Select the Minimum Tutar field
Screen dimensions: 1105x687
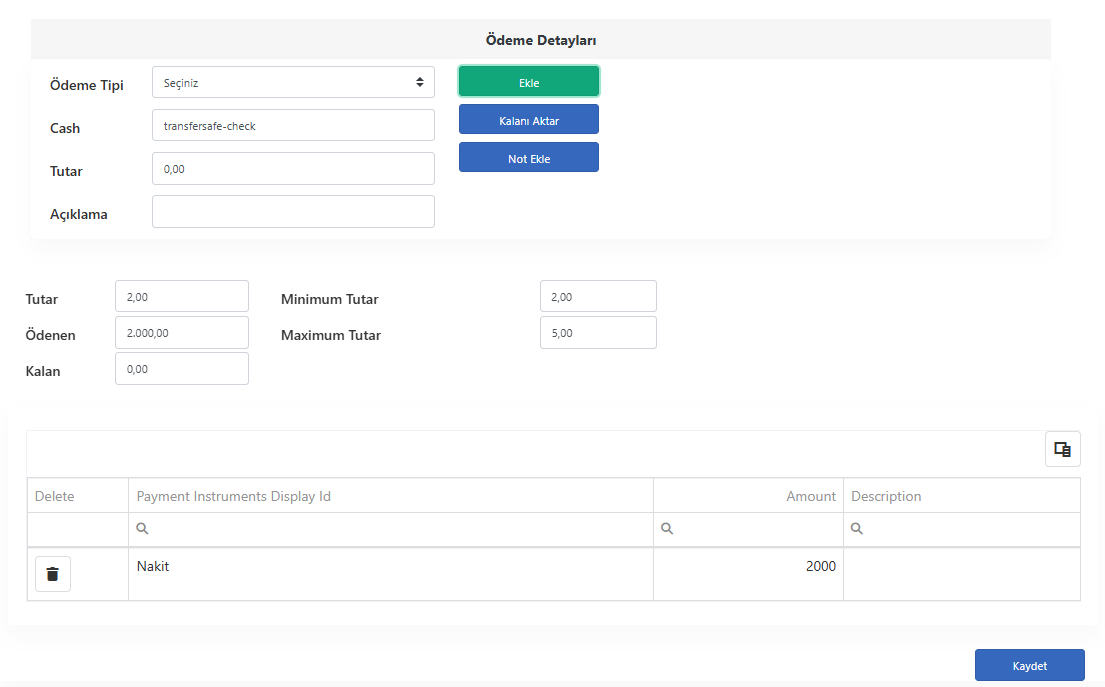pyautogui.click(x=598, y=297)
